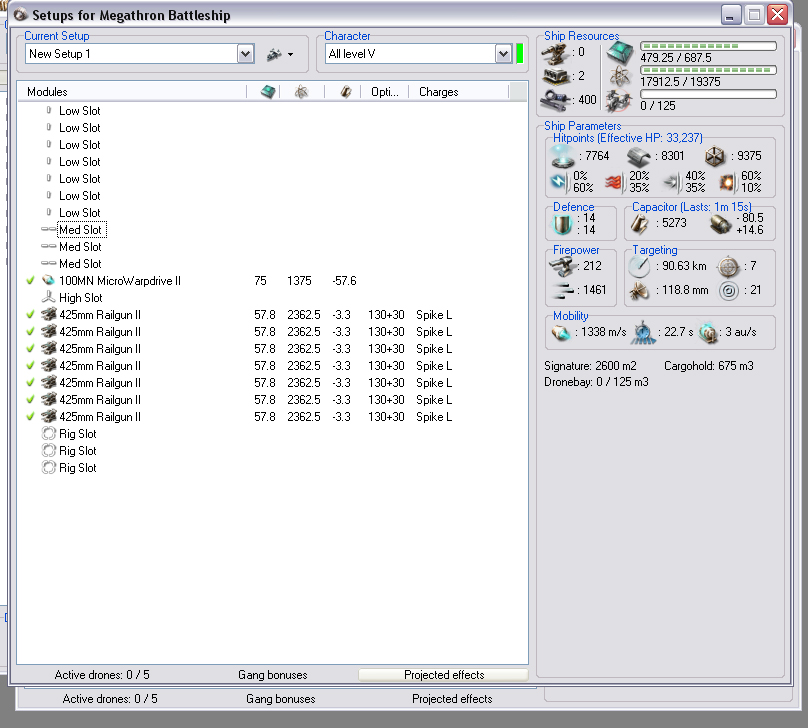Click the green character skill indicator

click(x=520, y=54)
